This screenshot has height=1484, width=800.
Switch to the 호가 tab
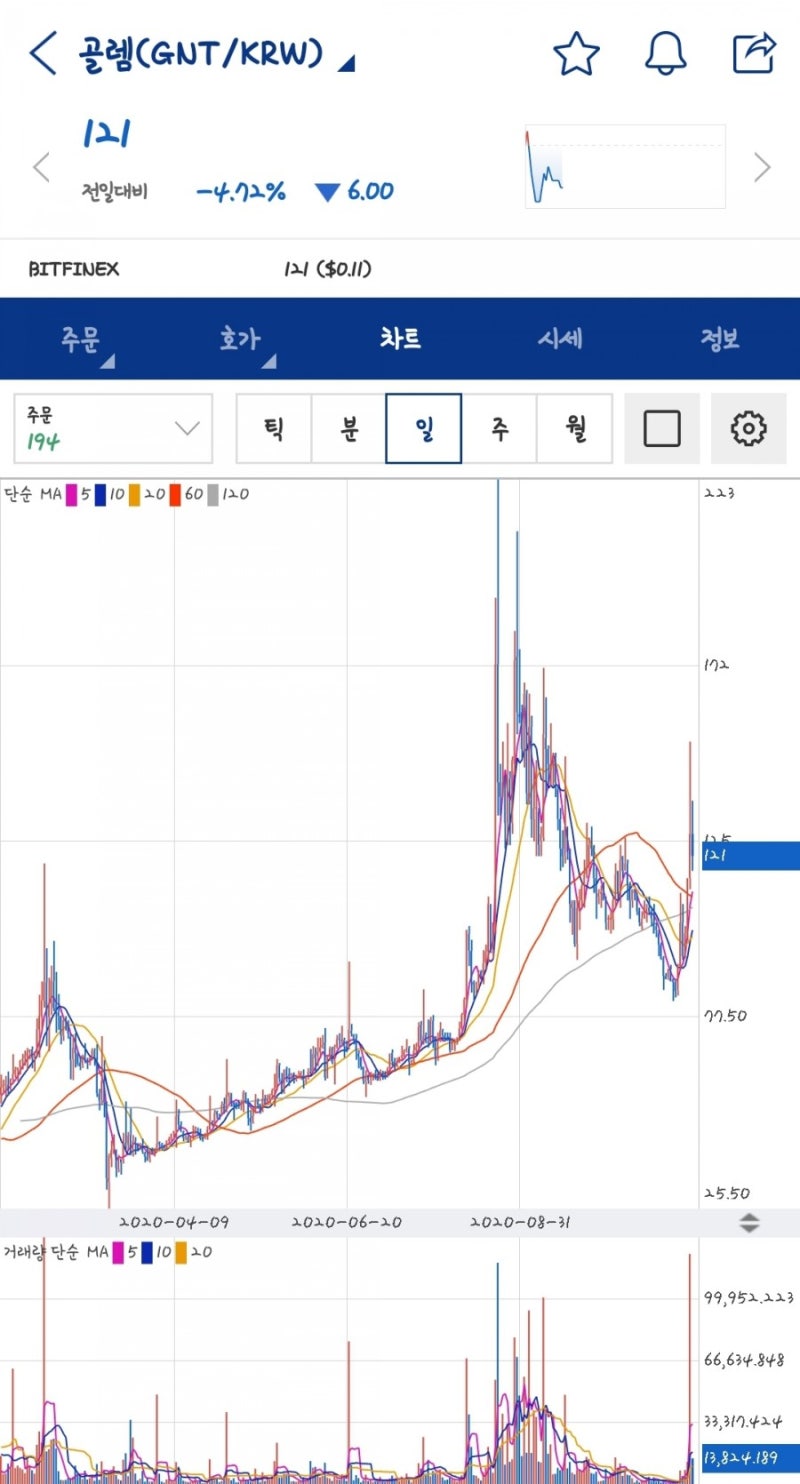(240, 339)
